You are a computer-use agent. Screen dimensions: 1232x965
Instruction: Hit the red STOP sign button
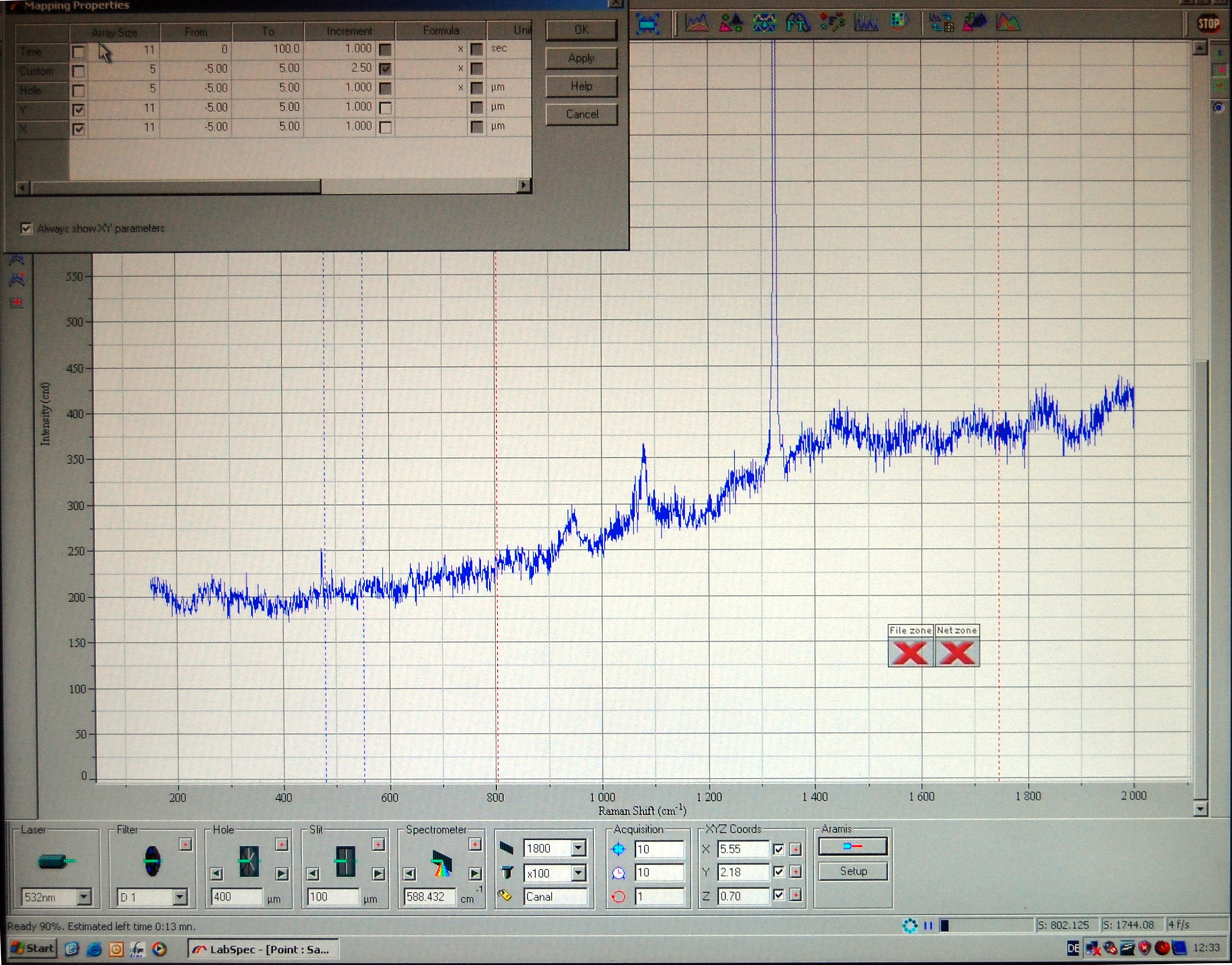pyautogui.click(x=1208, y=23)
